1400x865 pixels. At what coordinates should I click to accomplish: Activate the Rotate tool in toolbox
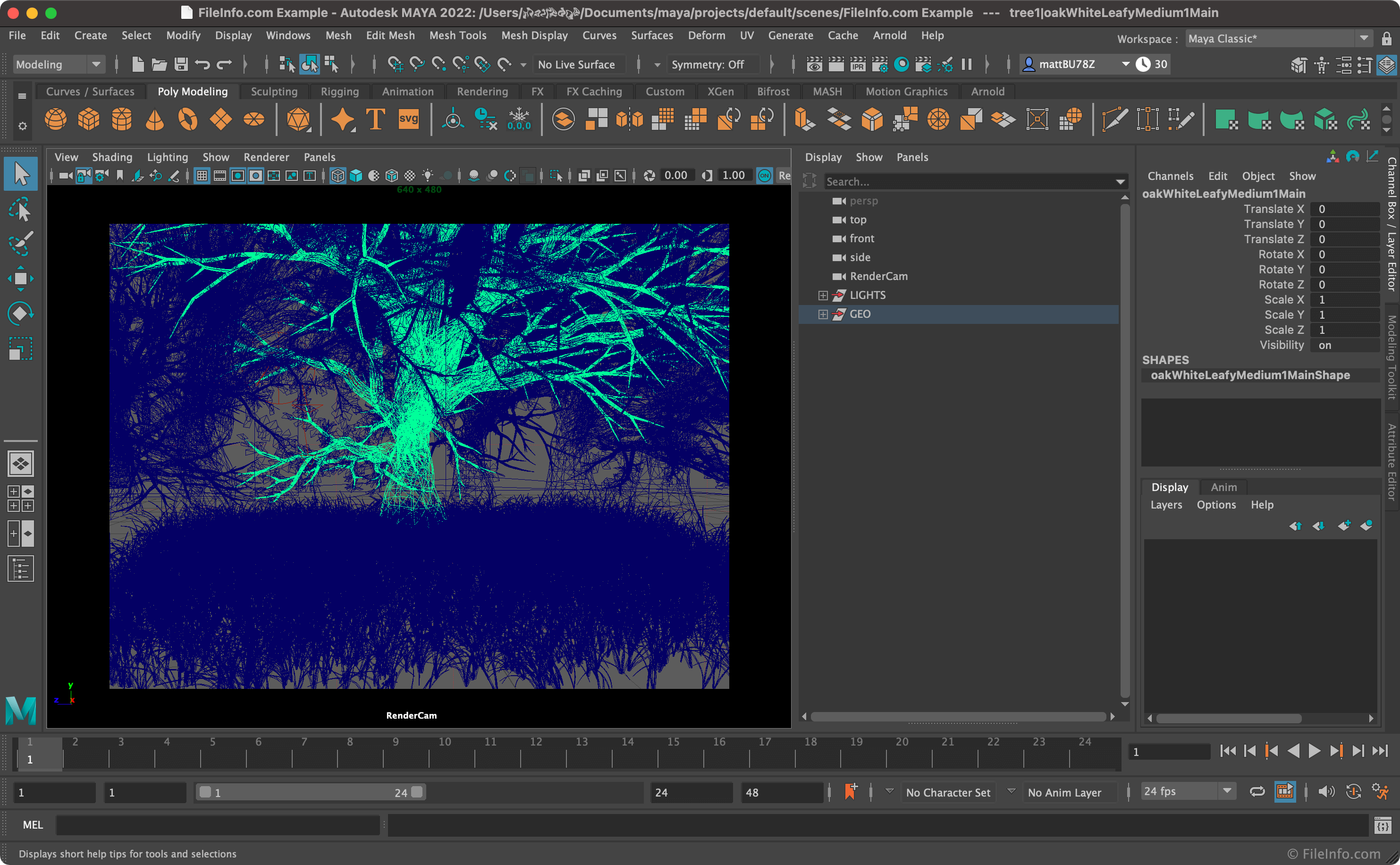click(21, 314)
